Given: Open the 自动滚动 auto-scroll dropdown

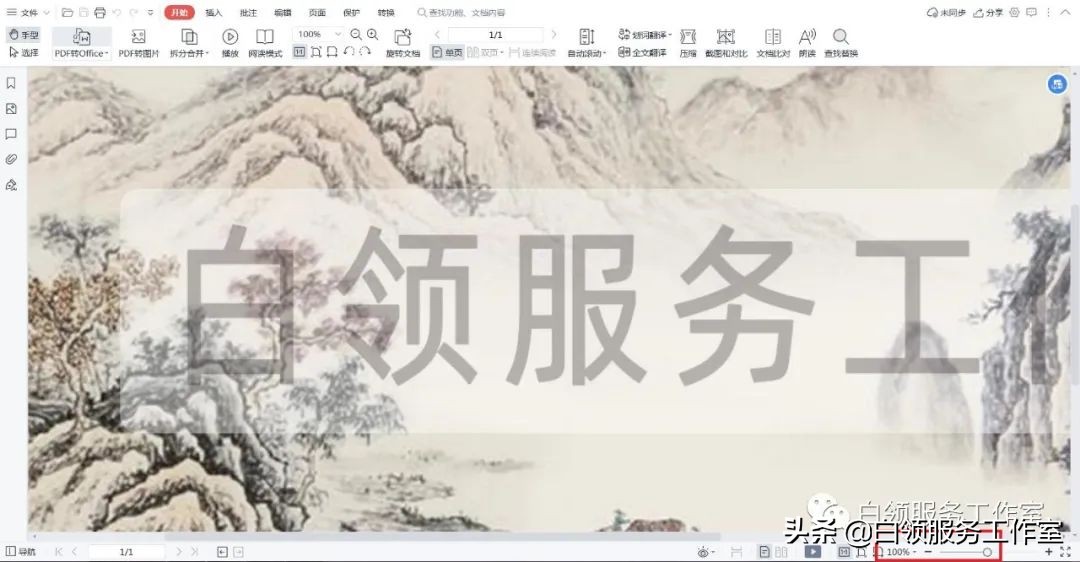Looking at the screenshot, I should tap(587, 43).
